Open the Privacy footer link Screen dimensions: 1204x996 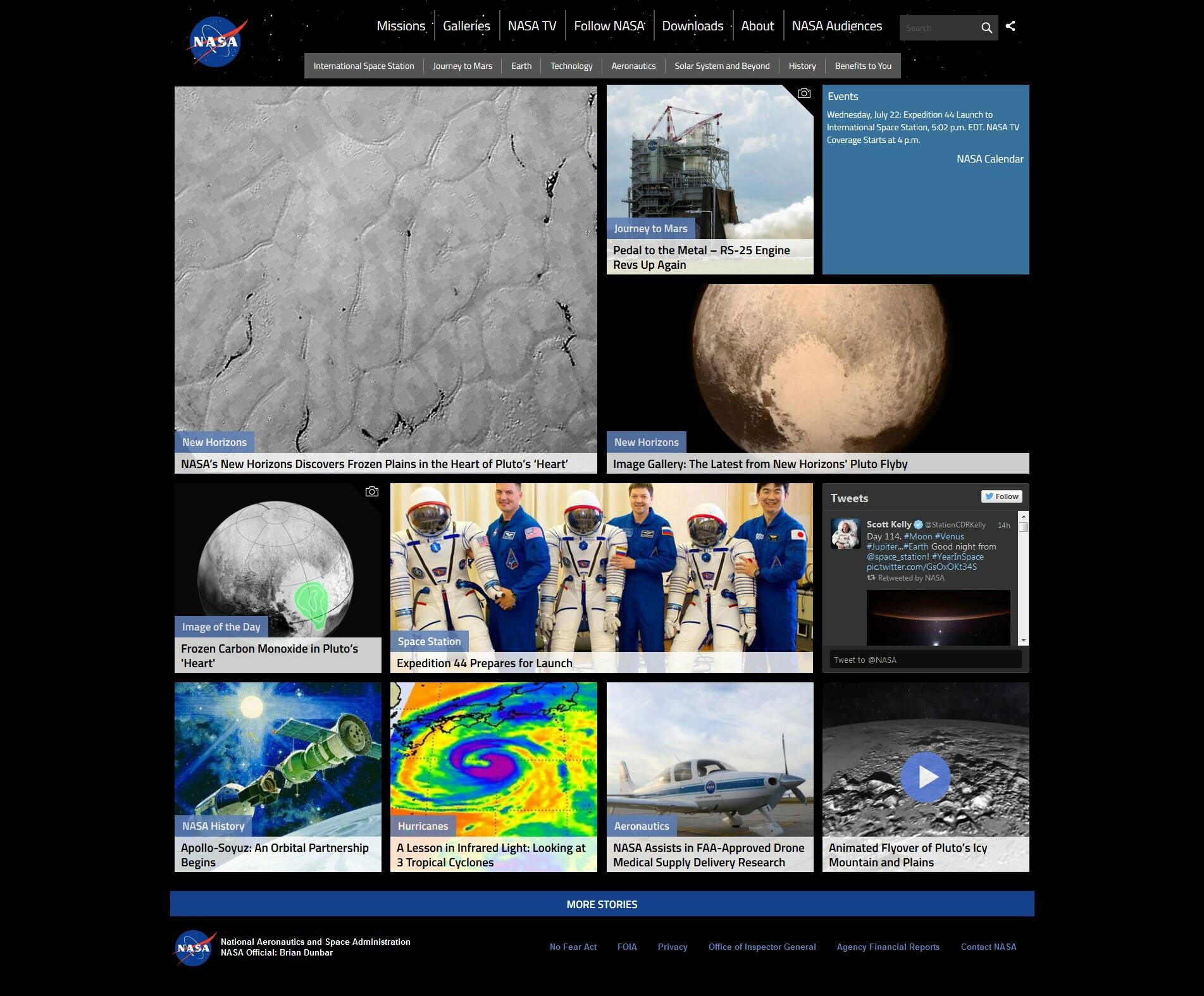pos(673,947)
